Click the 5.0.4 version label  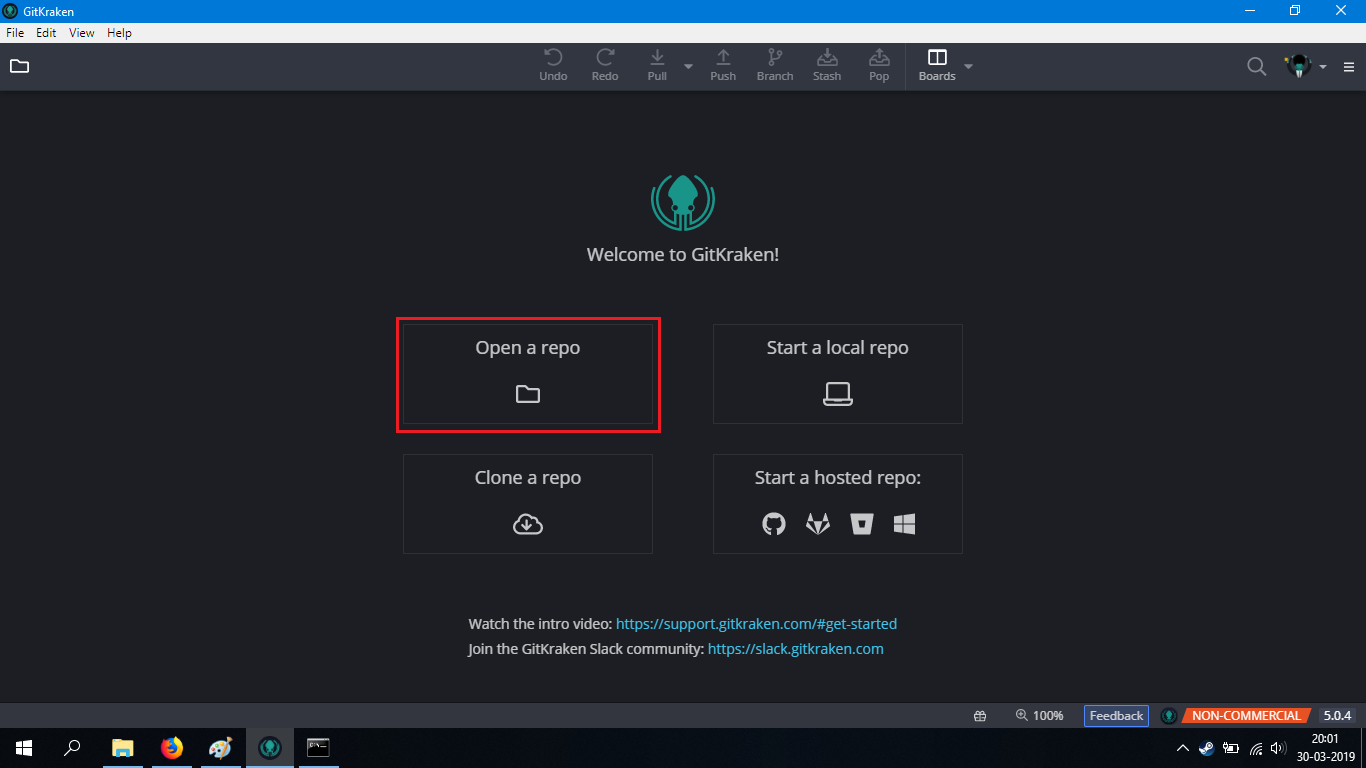(x=1337, y=716)
